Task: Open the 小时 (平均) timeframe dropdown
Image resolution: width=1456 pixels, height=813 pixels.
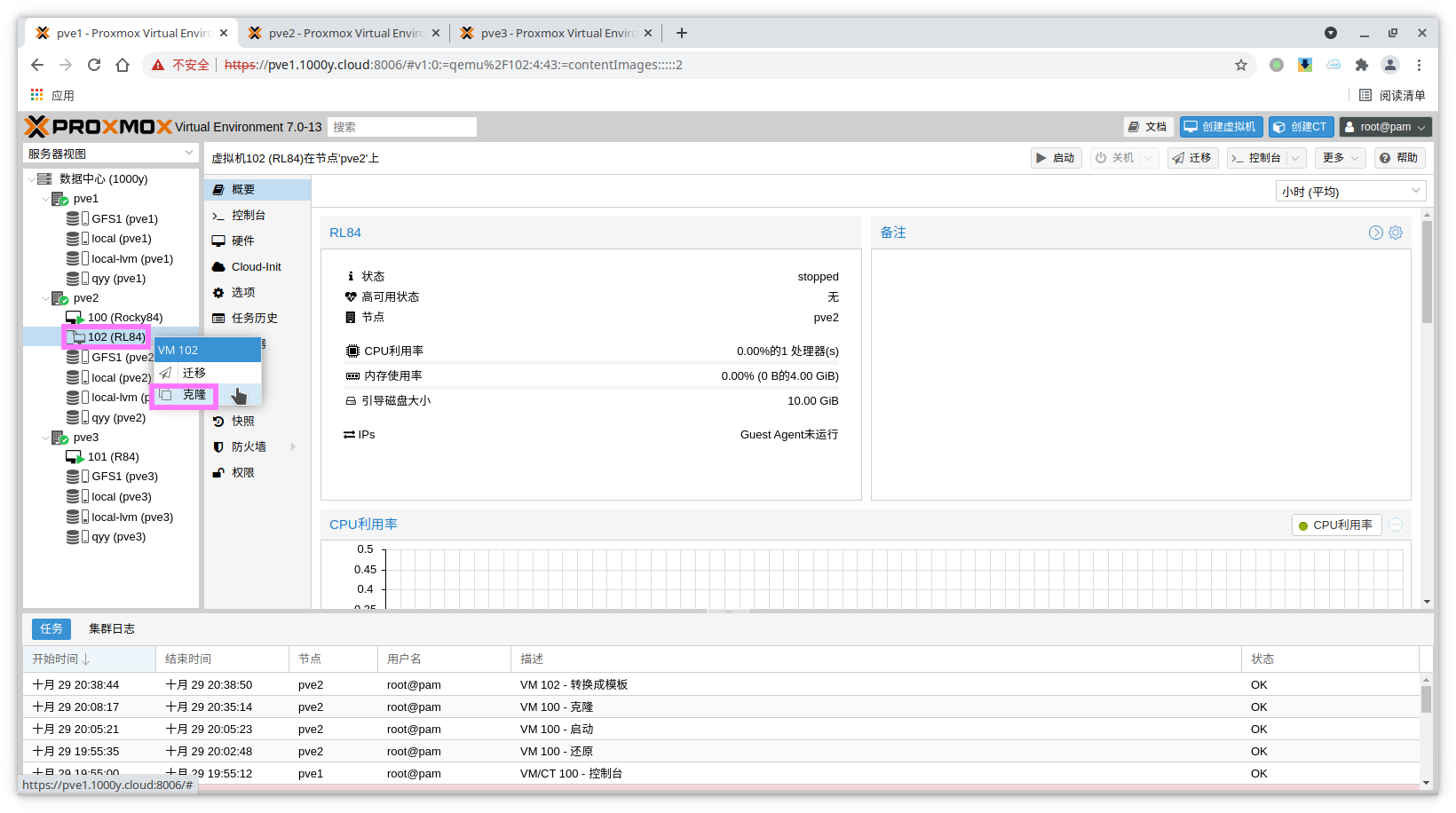Action: pos(1349,192)
